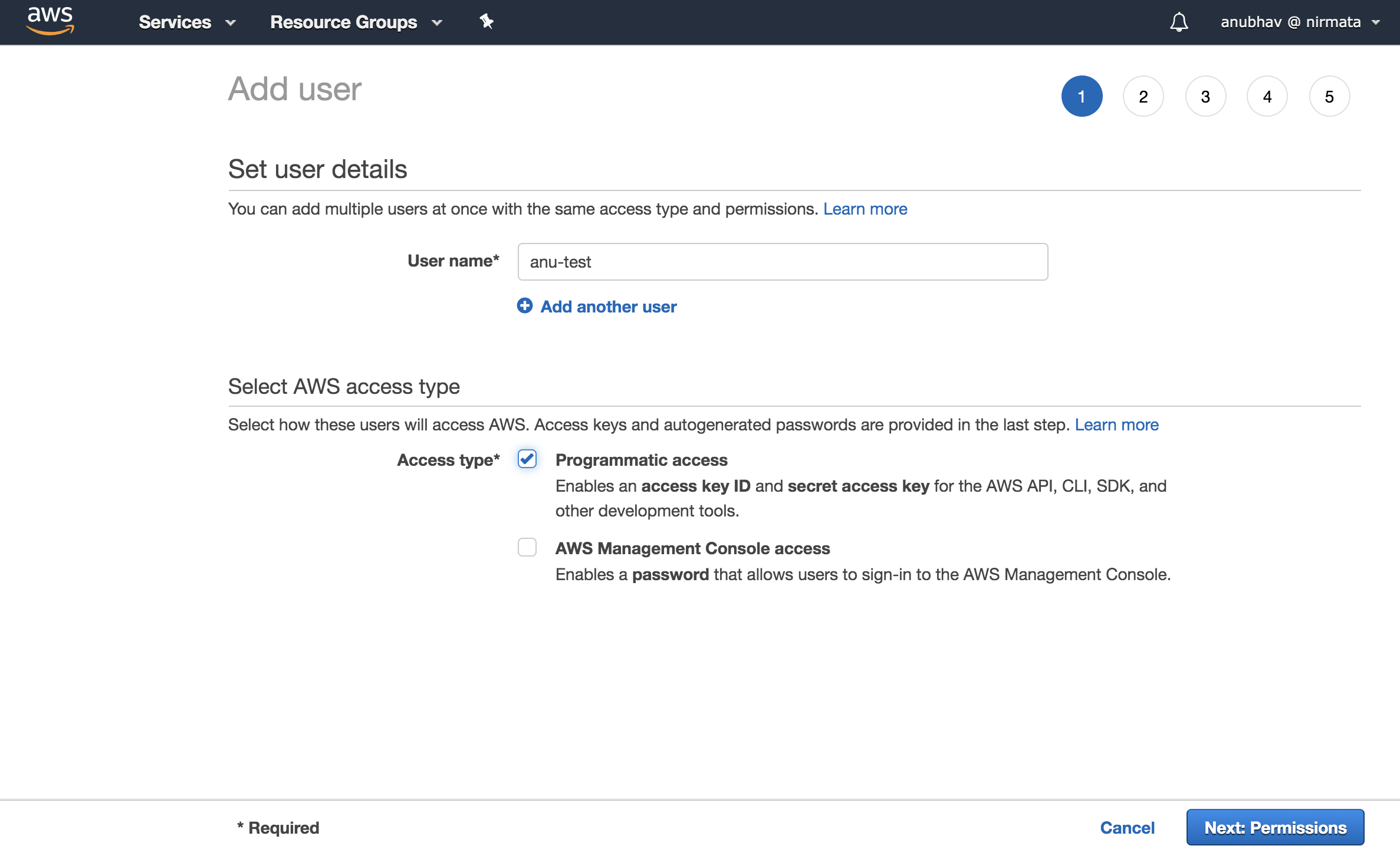Click the Add user page title
This screenshot has height=849, width=1400.
pyautogui.click(x=295, y=89)
